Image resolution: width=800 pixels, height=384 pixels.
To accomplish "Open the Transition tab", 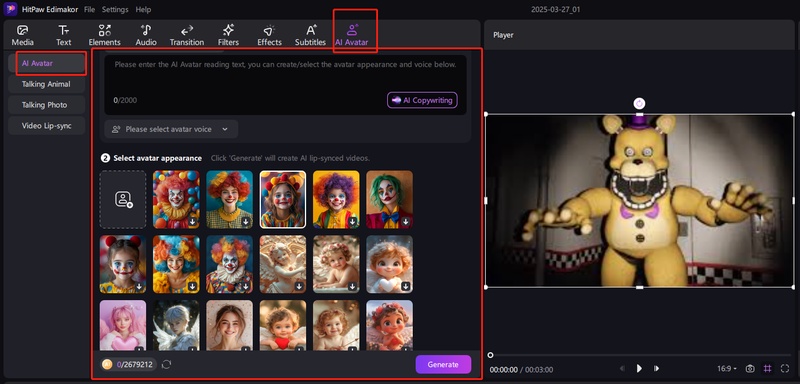I will click(187, 36).
